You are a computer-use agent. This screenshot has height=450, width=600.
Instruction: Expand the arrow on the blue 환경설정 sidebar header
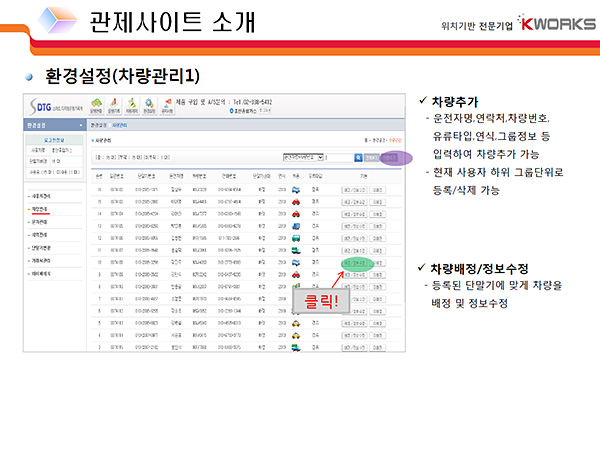tap(80, 126)
